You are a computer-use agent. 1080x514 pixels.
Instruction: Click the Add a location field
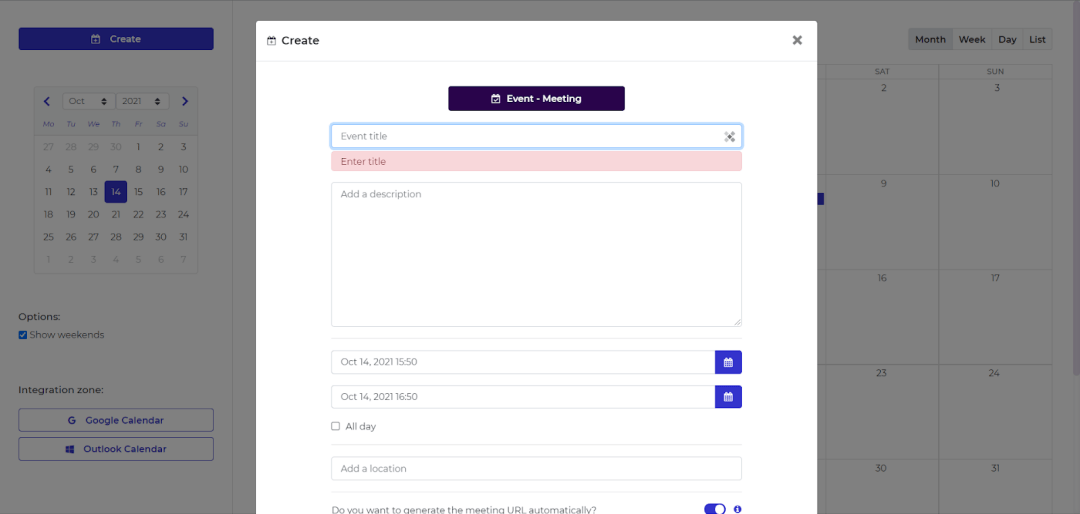(536, 469)
